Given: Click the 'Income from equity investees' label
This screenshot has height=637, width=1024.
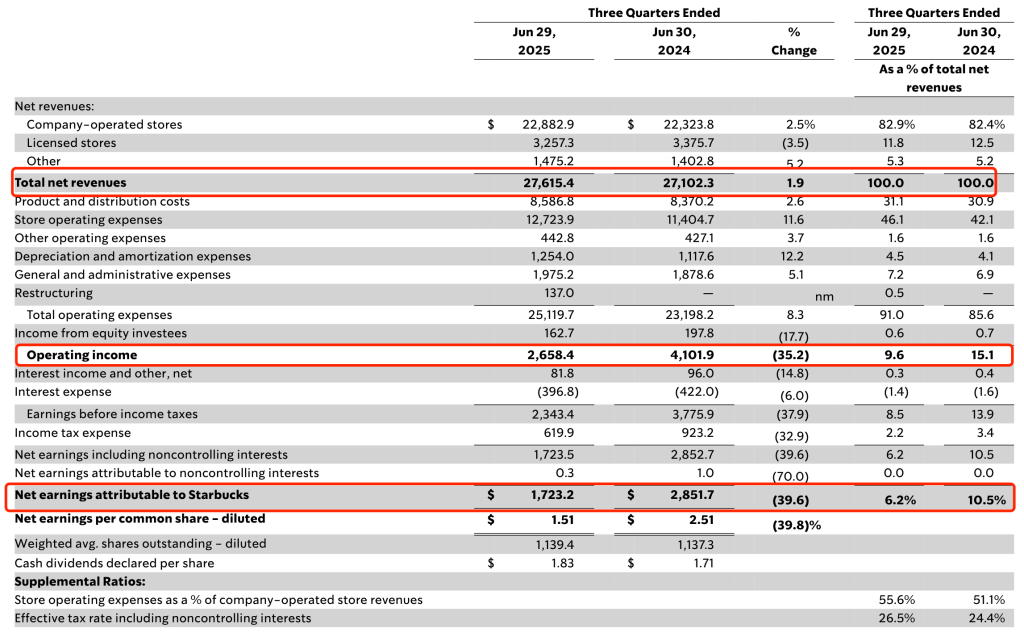Looking at the screenshot, I should tap(101, 333).
